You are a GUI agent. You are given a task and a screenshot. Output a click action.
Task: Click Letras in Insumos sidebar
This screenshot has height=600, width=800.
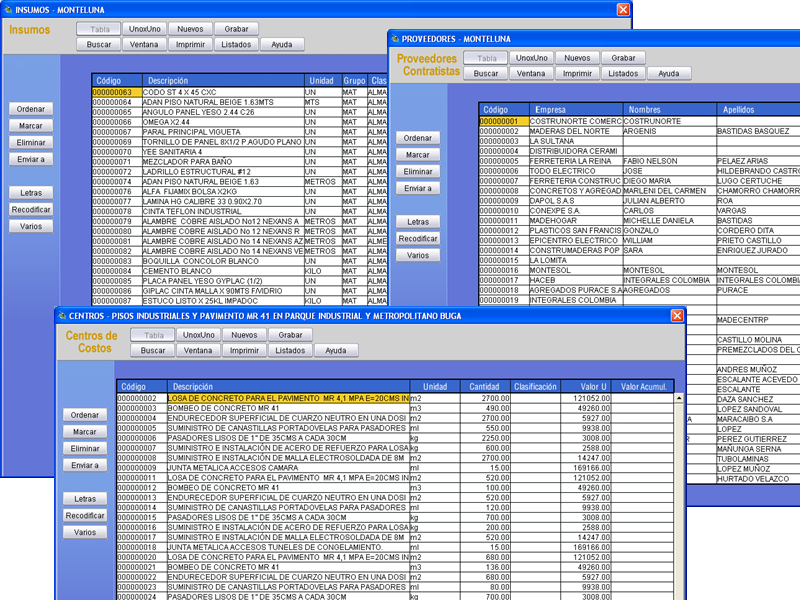click(x=31, y=193)
